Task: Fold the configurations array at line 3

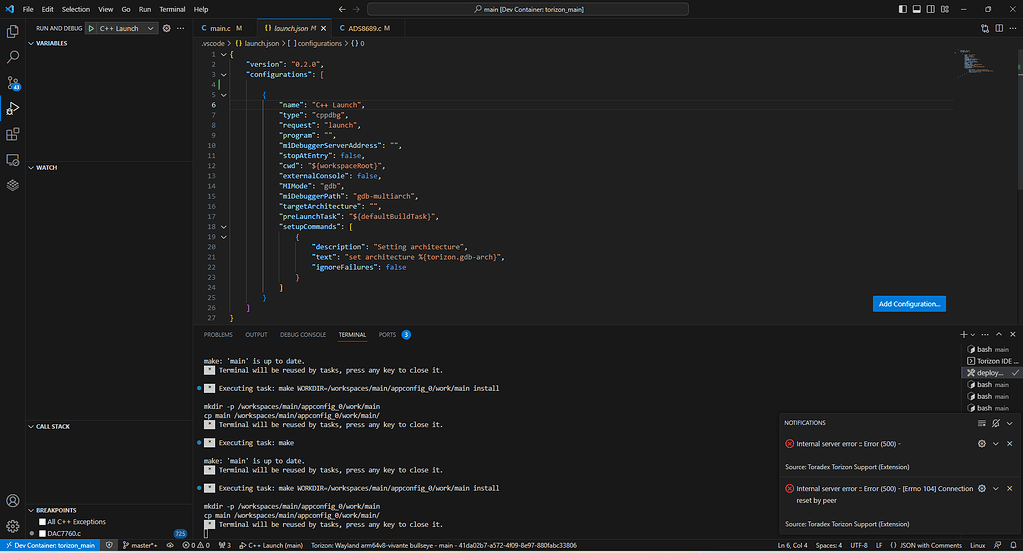Action: pos(223,75)
